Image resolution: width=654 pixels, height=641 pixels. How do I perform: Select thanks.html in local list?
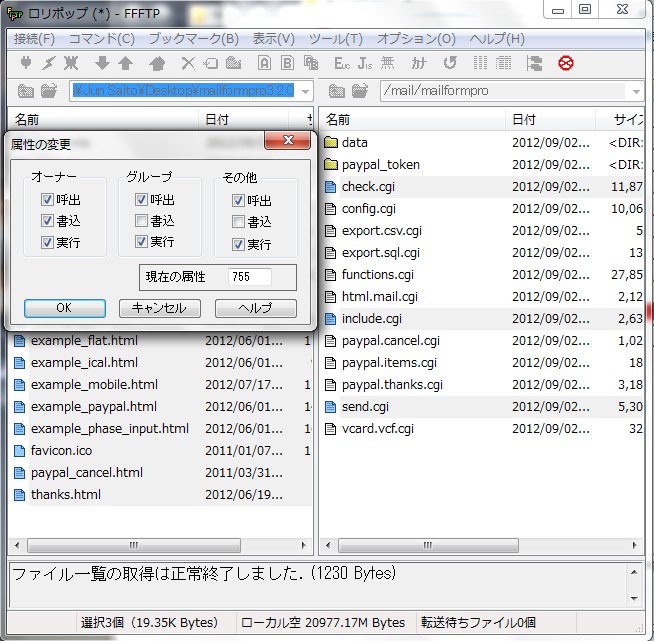click(x=65, y=495)
